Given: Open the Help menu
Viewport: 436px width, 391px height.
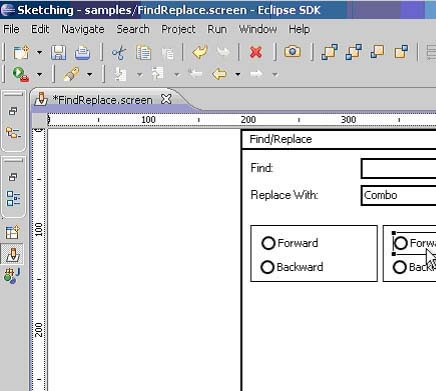Looking at the screenshot, I should pyautogui.click(x=299, y=29).
